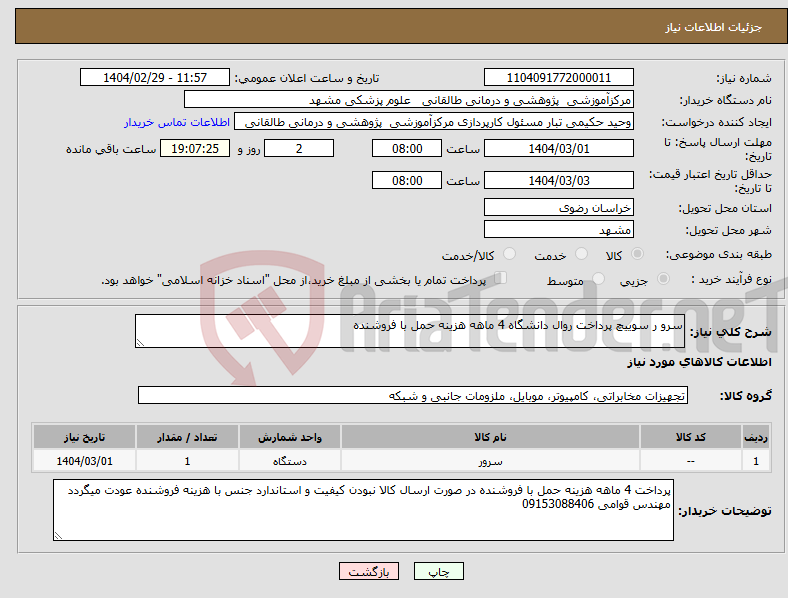This screenshot has width=788, height=598.
Task: Click the resize handle of buyer notes area
Action: pyautogui.click(x=58, y=536)
